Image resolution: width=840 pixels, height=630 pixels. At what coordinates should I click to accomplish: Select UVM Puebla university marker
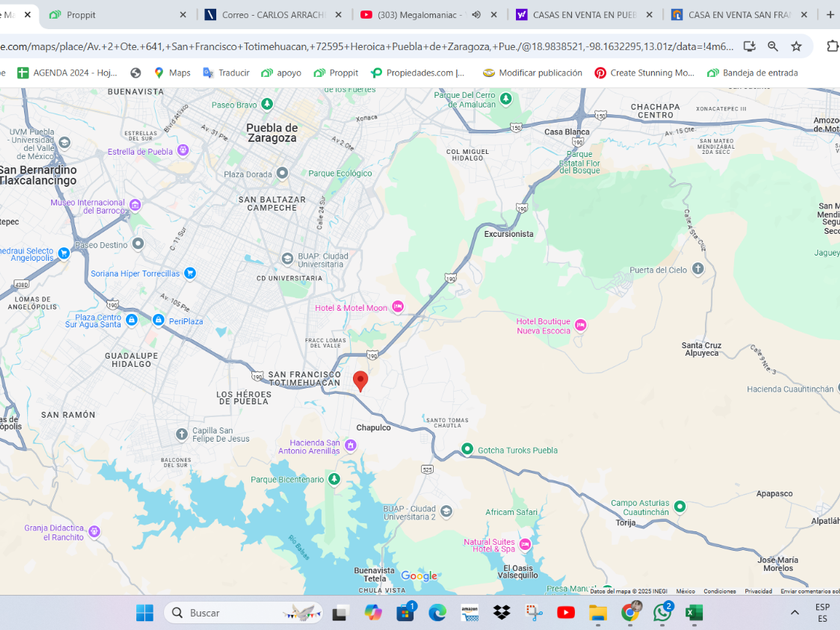(65, 142)
